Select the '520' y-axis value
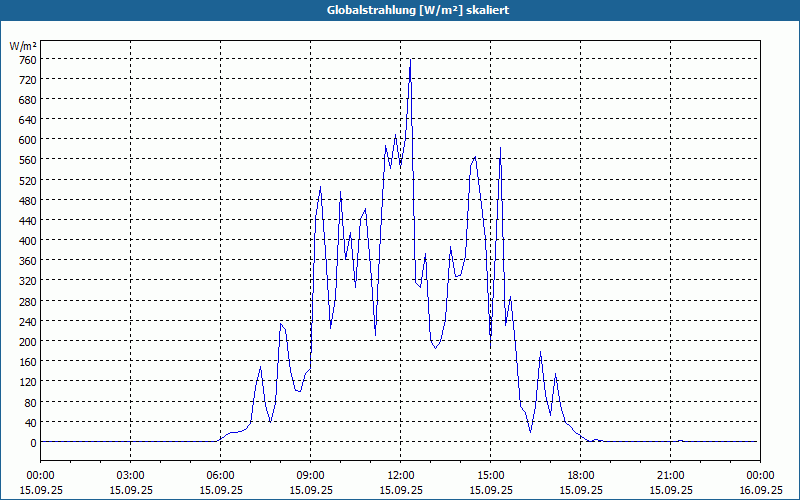Screen dimensions: 800x500 coord(28,181)
